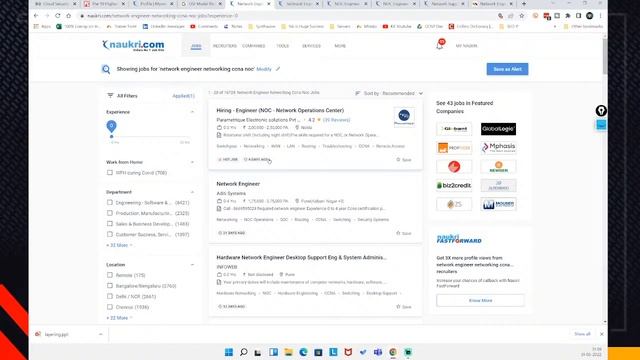Expand 32 More departments
The height and width of the screenshot is (360, 640).
coord(119,245)
